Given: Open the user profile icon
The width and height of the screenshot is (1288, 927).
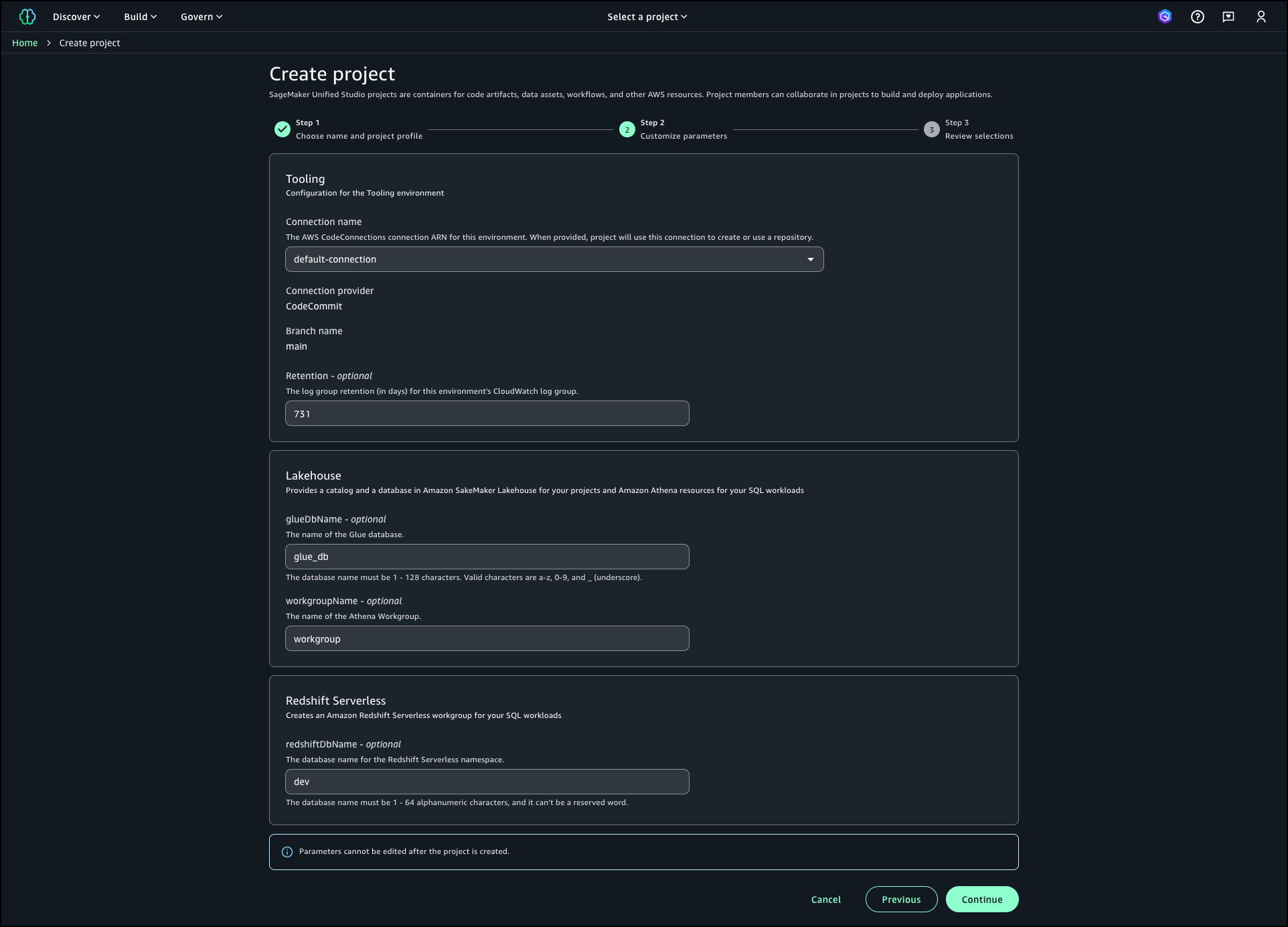Looking at the screenshot, I should click(x=1261, y=17).
